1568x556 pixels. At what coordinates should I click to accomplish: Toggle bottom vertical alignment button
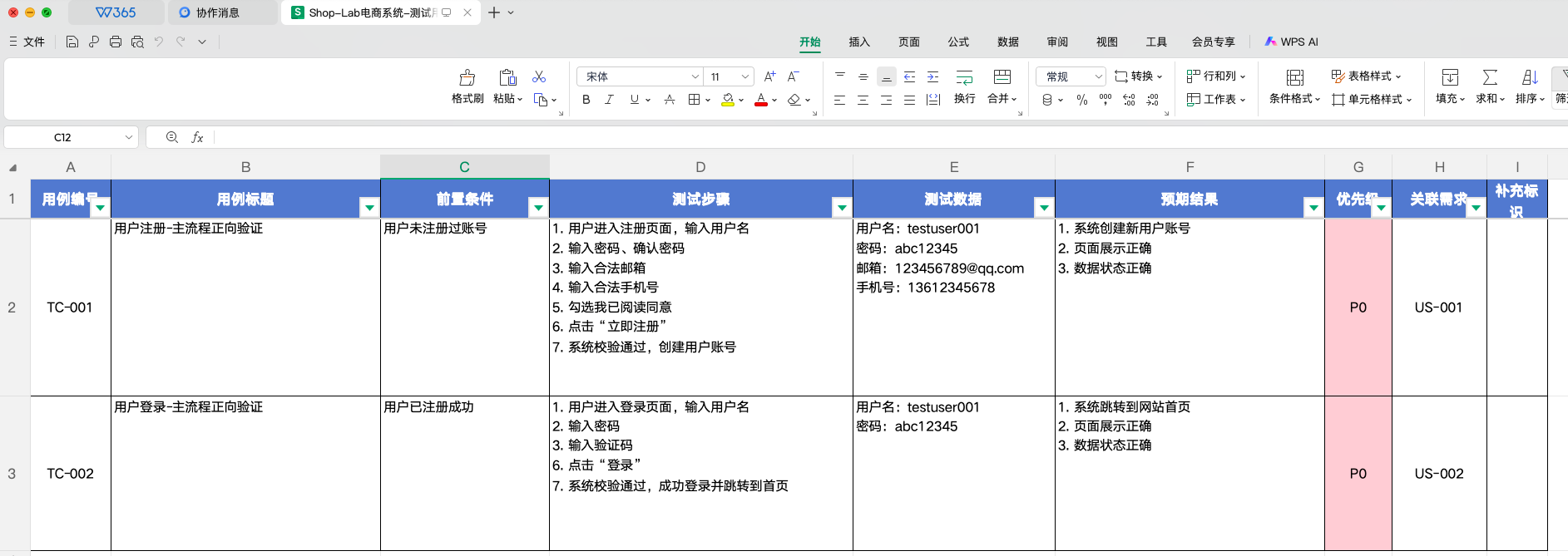click(x=887, y=76)
